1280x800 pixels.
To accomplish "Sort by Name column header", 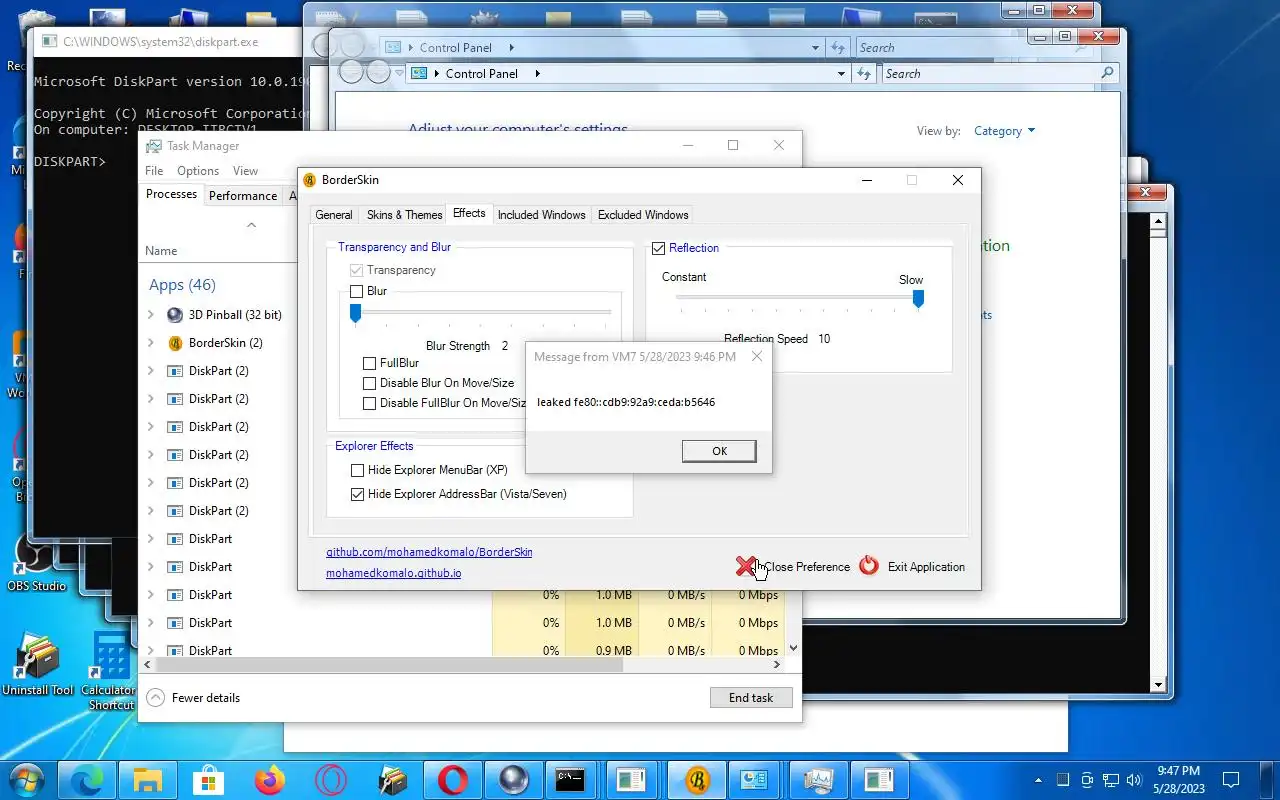I will coord(161,251).
